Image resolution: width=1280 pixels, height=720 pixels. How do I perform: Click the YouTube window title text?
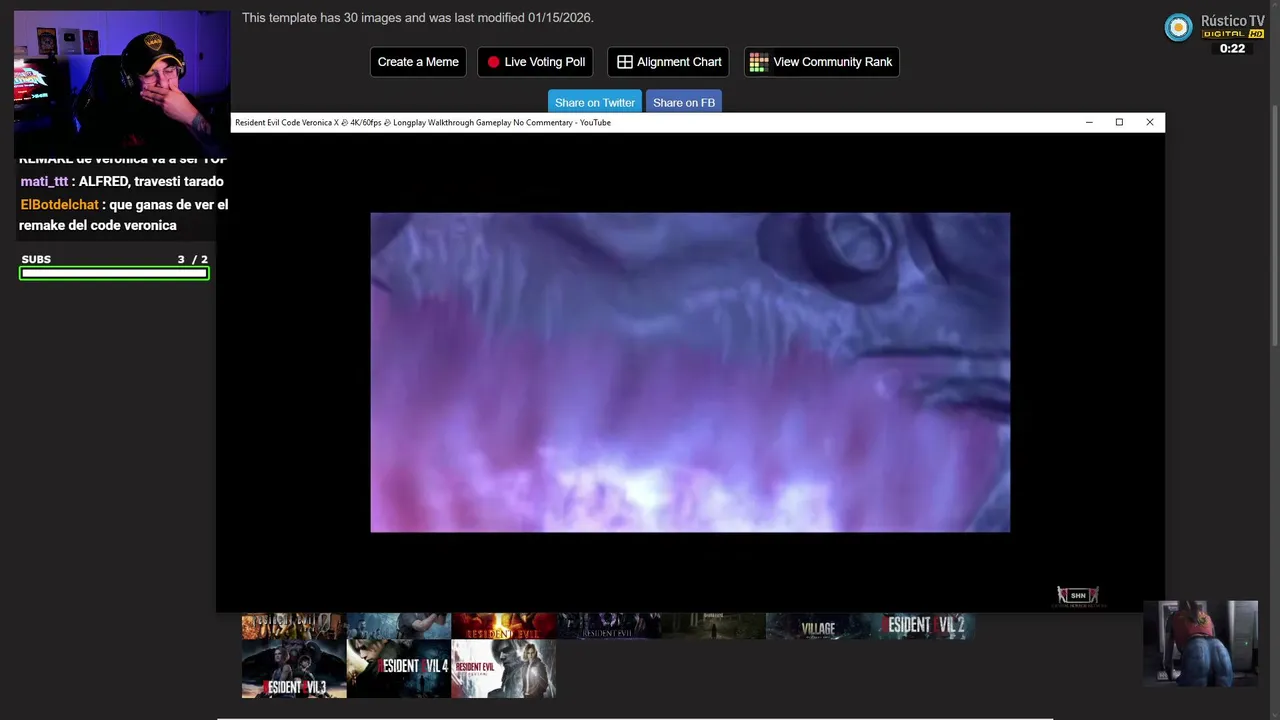[x=423, y=122]
